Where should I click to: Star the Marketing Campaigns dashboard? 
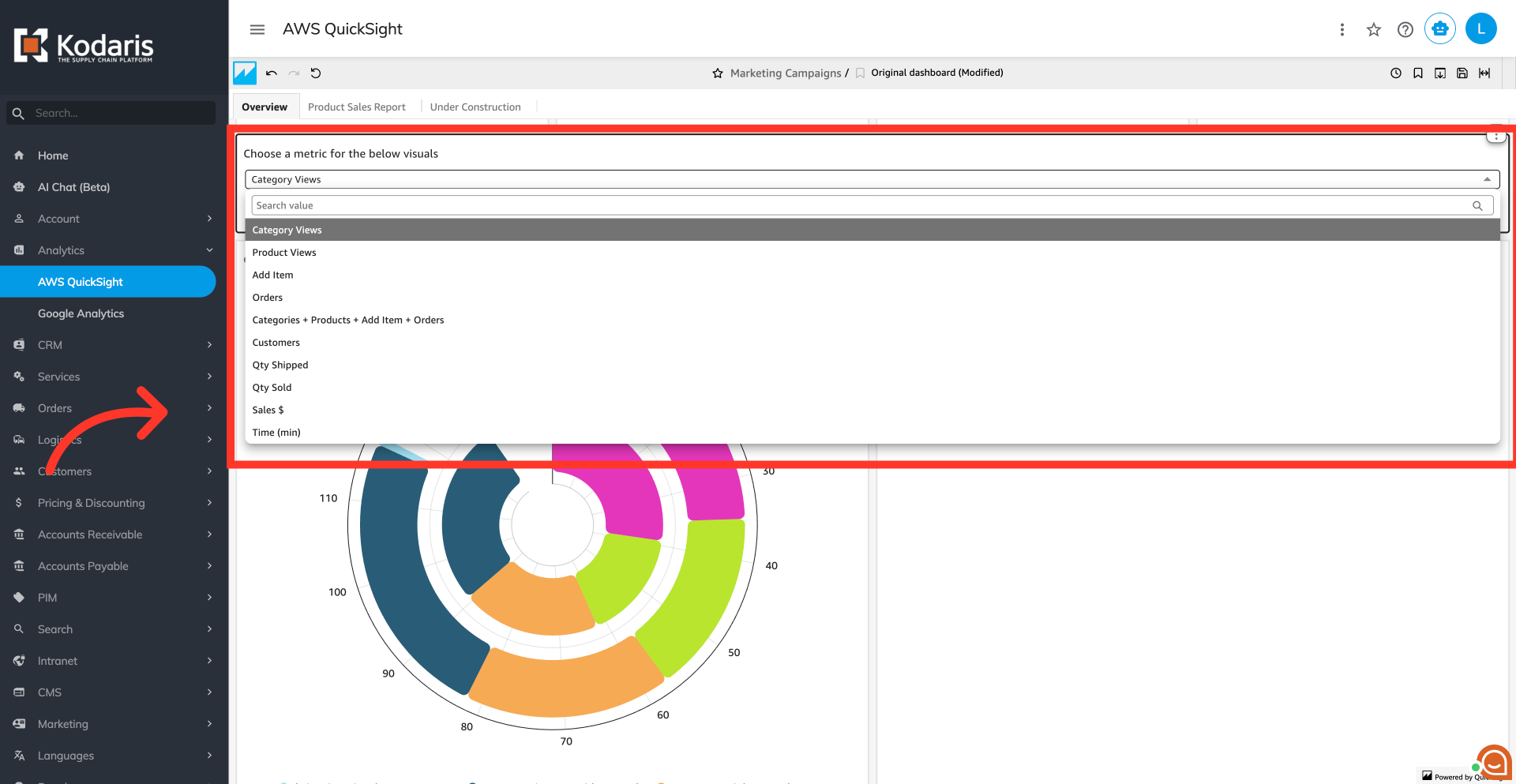pos(718,73)
